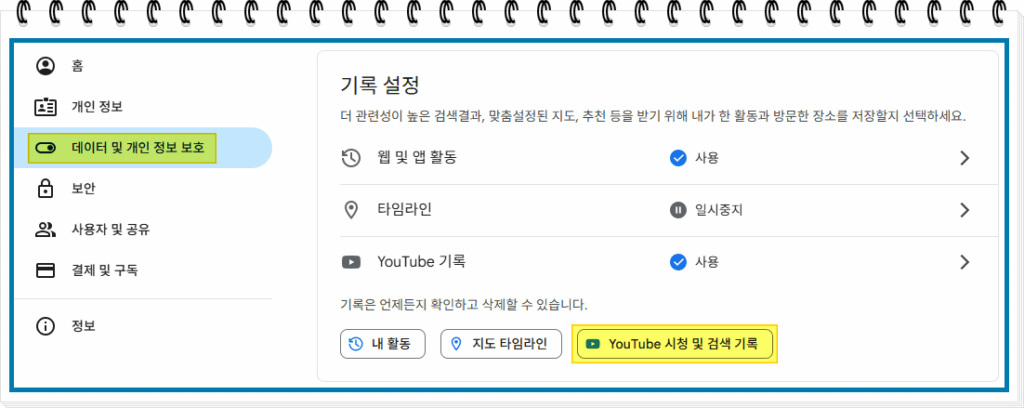Viewport: 1024px width, 408px height.
Task: Click the info circle icon beside 정보
Action: point(45,326)
